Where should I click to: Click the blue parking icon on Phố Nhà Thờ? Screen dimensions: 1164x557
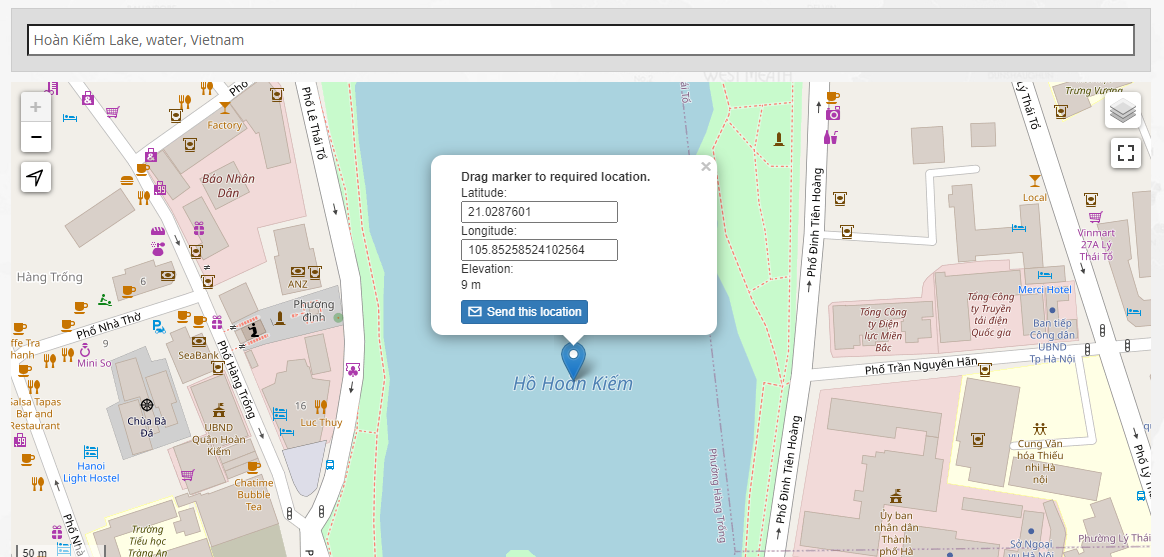[x=158, y=325]
